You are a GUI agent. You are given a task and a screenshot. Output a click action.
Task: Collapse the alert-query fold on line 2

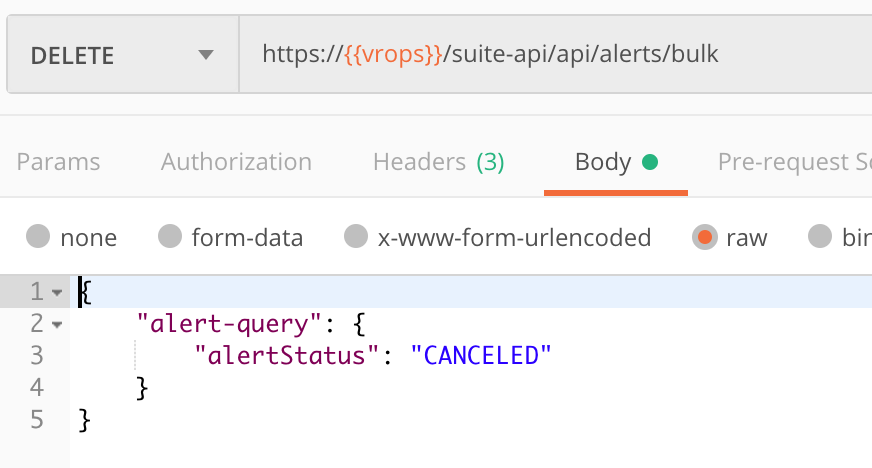tap(57, 325)
